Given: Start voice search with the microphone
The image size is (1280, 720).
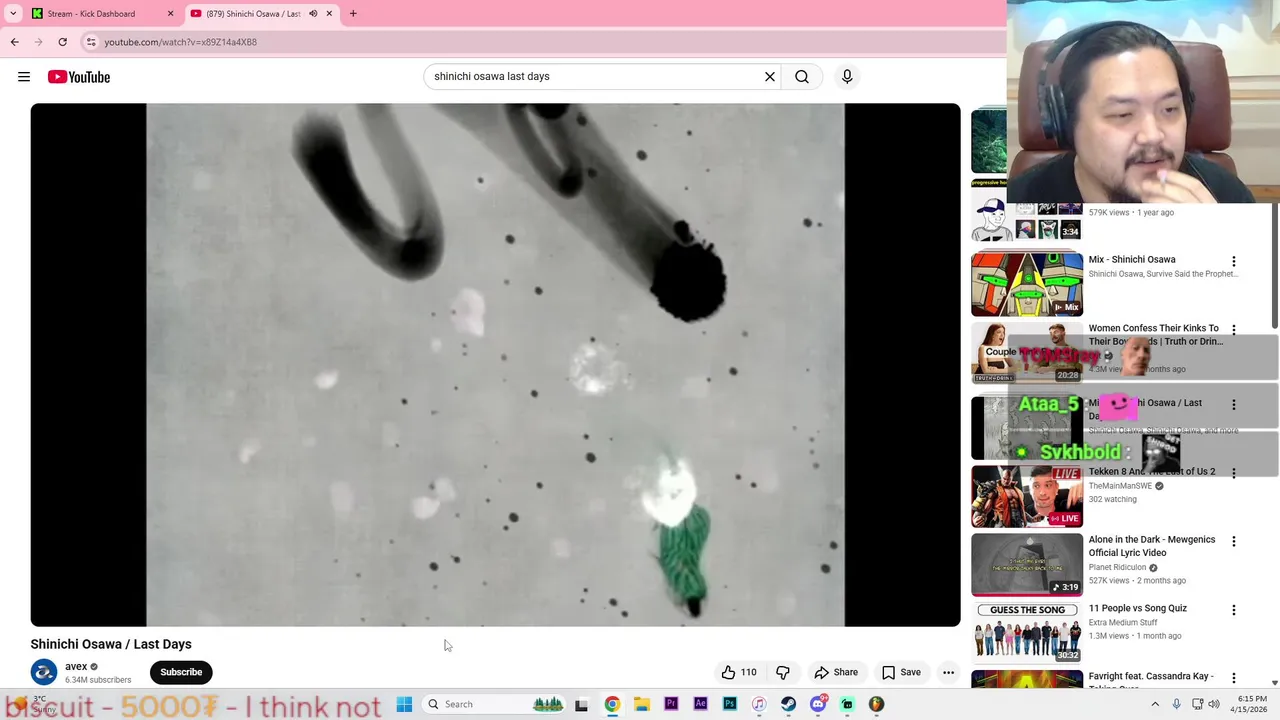Looking at the screenshot, I should coord(847,76).
